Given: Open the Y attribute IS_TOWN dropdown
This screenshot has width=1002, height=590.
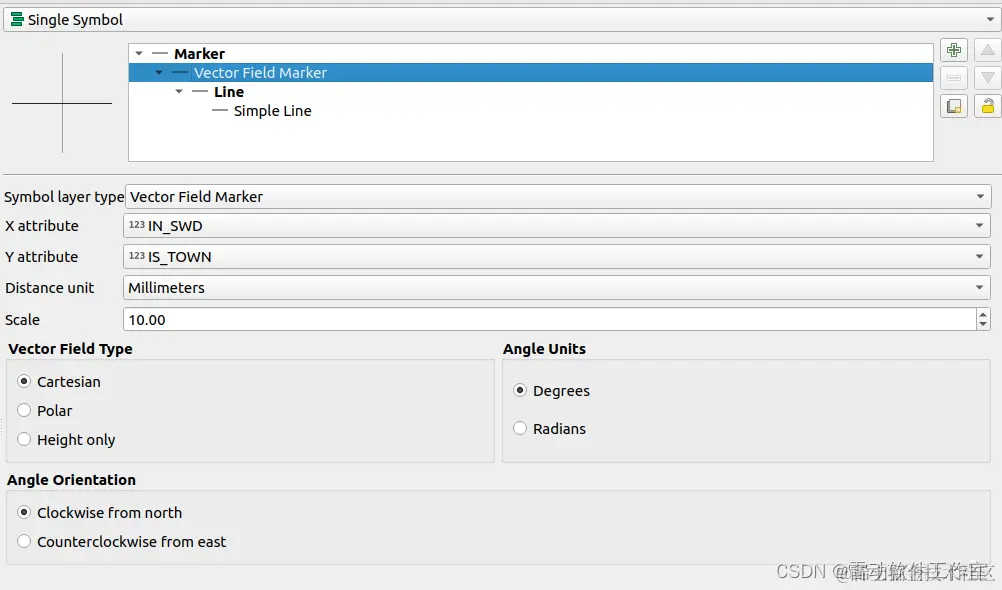Looking at the screenshot, I should pos(557,256).
